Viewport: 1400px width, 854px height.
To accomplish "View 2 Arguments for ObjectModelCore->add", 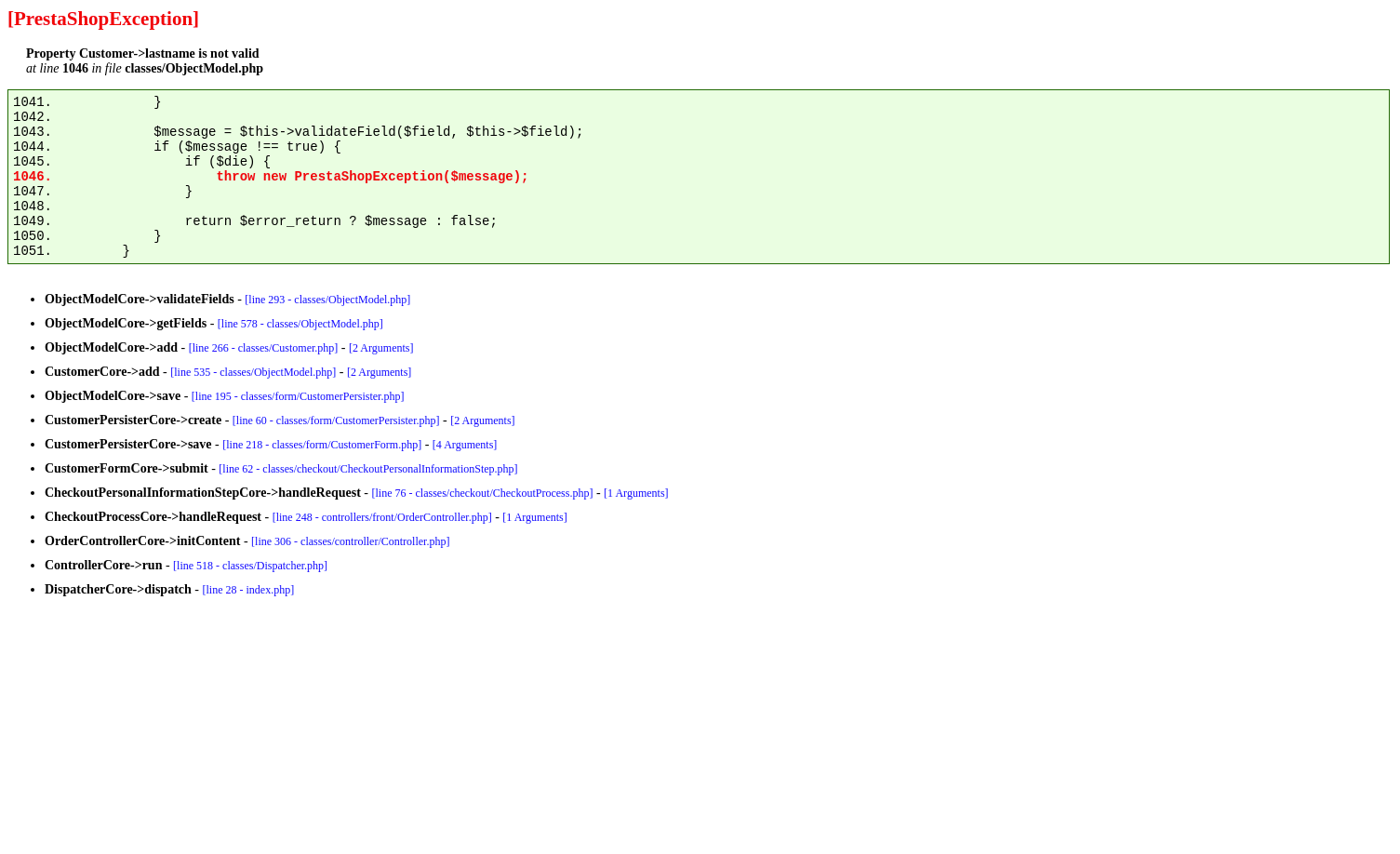I will click(x=380, y=347).
